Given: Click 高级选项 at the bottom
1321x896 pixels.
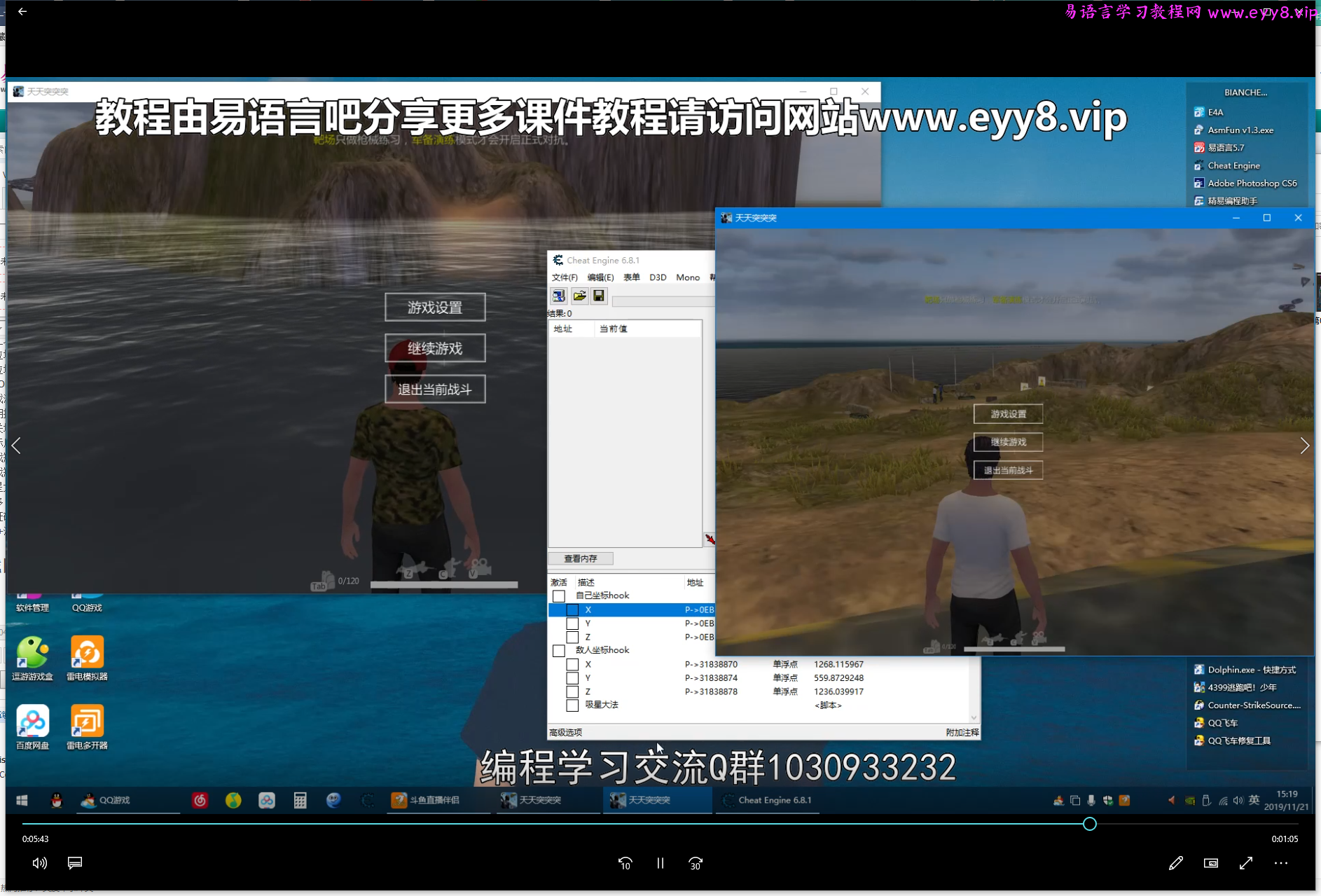Looking at the screenshot, I should [566, 732].
